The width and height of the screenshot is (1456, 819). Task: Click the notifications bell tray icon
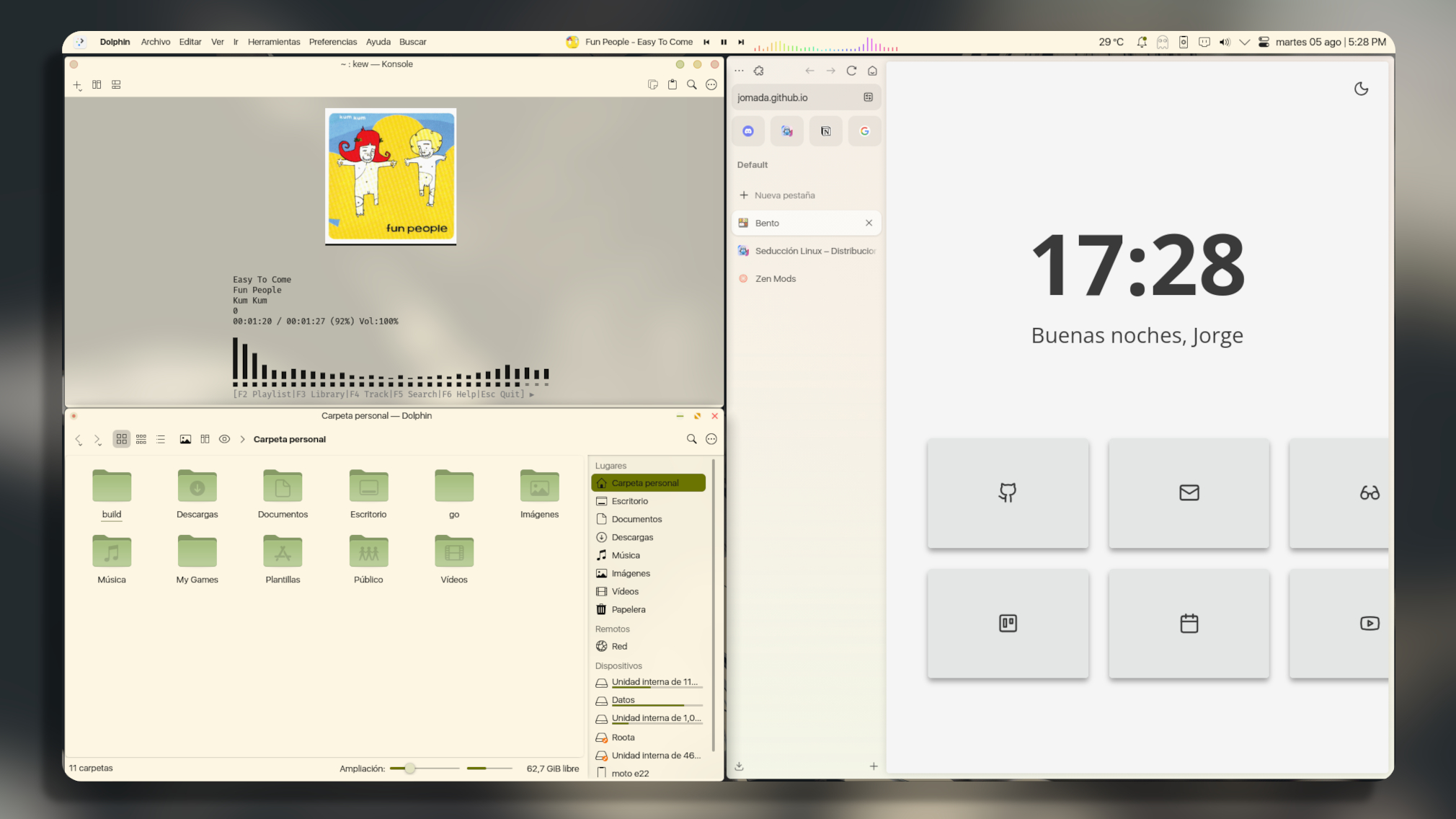click(x=1142, y=42)
